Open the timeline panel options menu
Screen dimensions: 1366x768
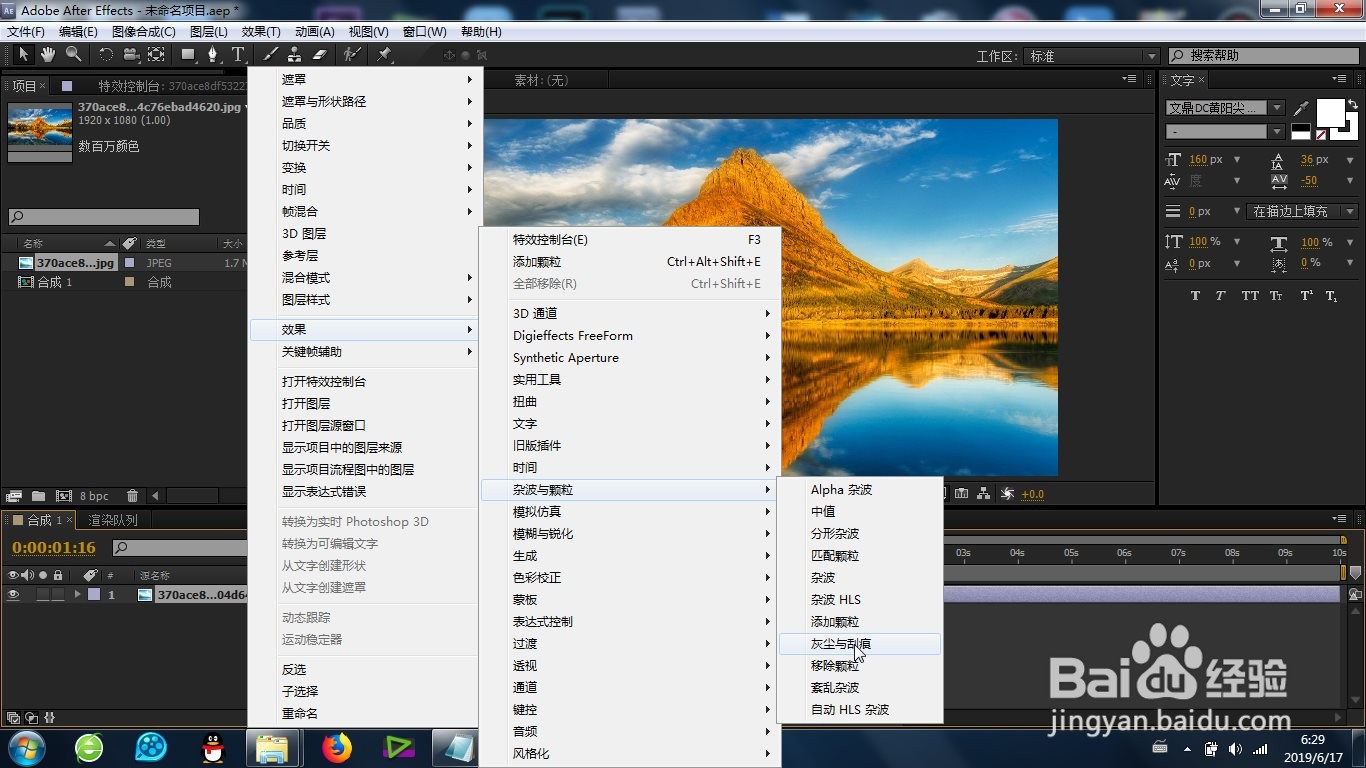click(x=1340, y=519)
